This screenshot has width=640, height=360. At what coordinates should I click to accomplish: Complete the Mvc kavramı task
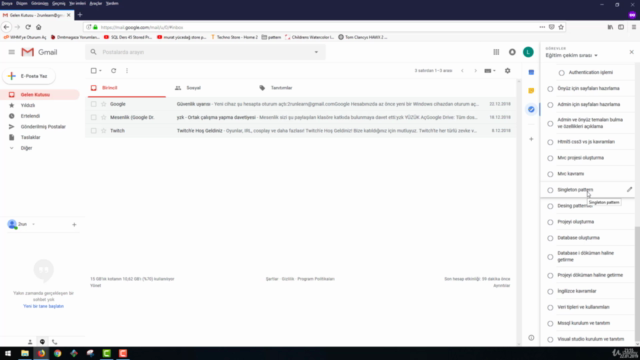[x=550, y=174]
